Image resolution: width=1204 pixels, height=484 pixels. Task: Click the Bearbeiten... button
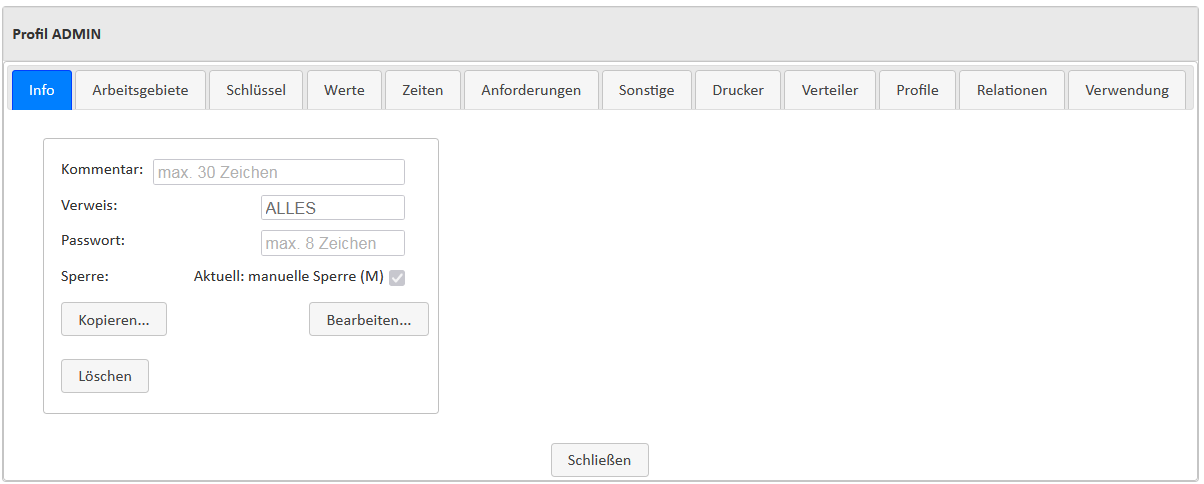click(369, 320)
